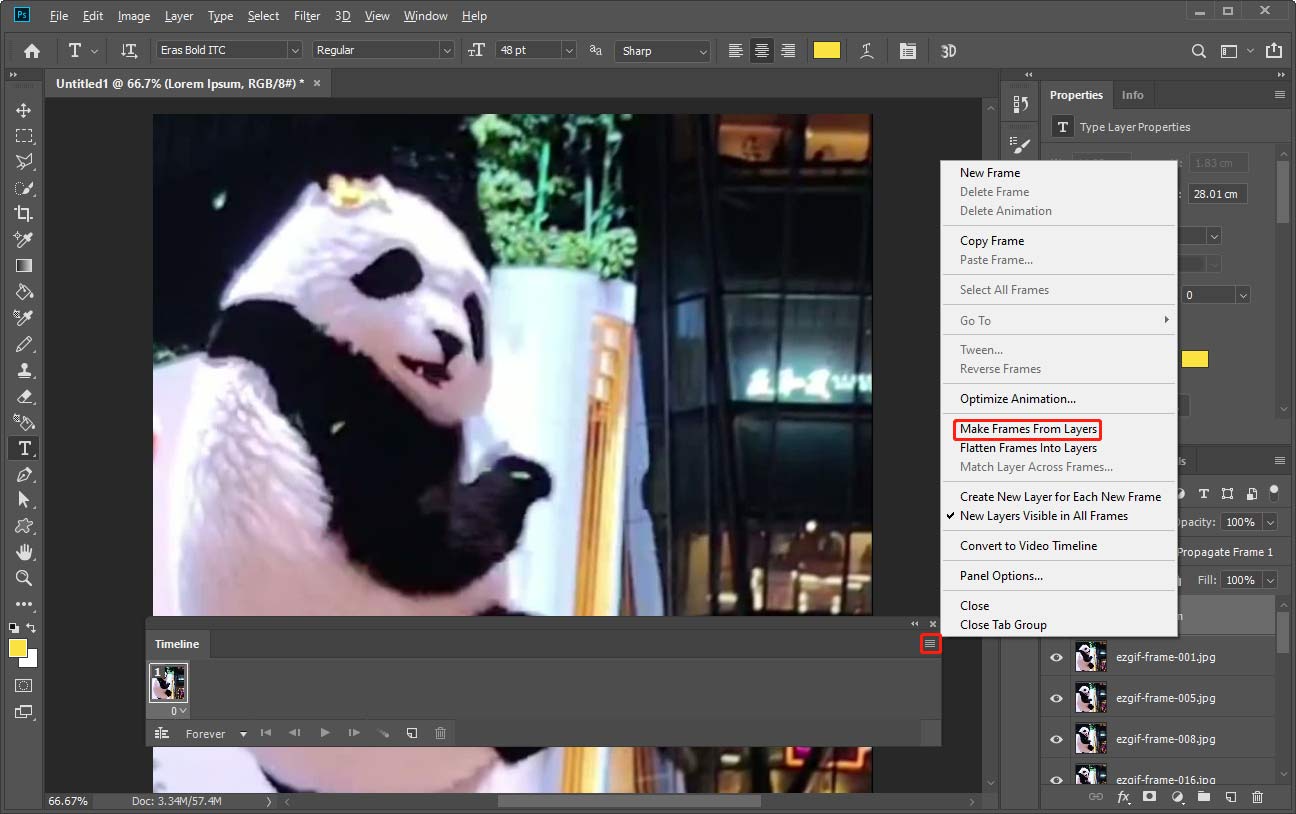Select the Hand tool
Image resolution: width=1296 pixels, height=814 pixels.
point(24,552)
